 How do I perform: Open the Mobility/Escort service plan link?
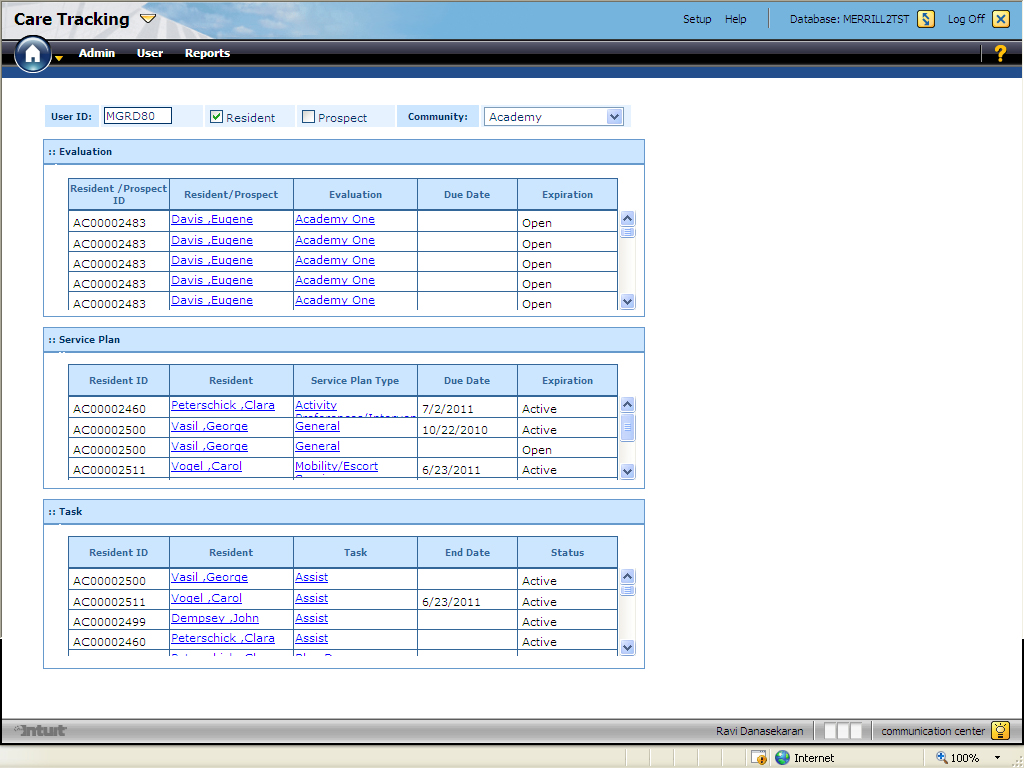pos(336,466)
